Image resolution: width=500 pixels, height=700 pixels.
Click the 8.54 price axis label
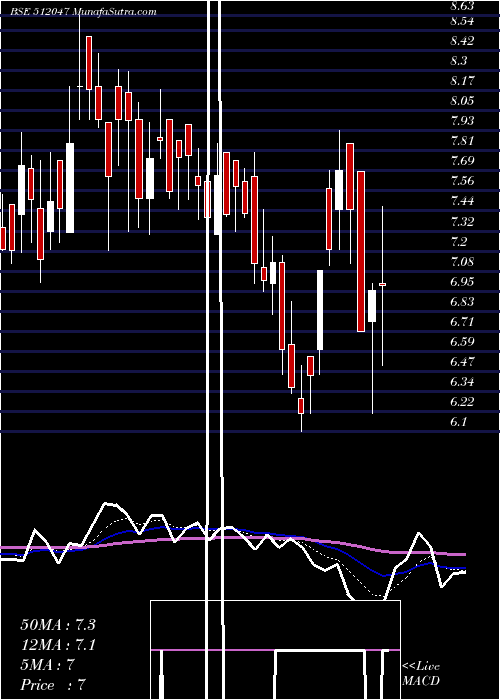tap(462, 21)
